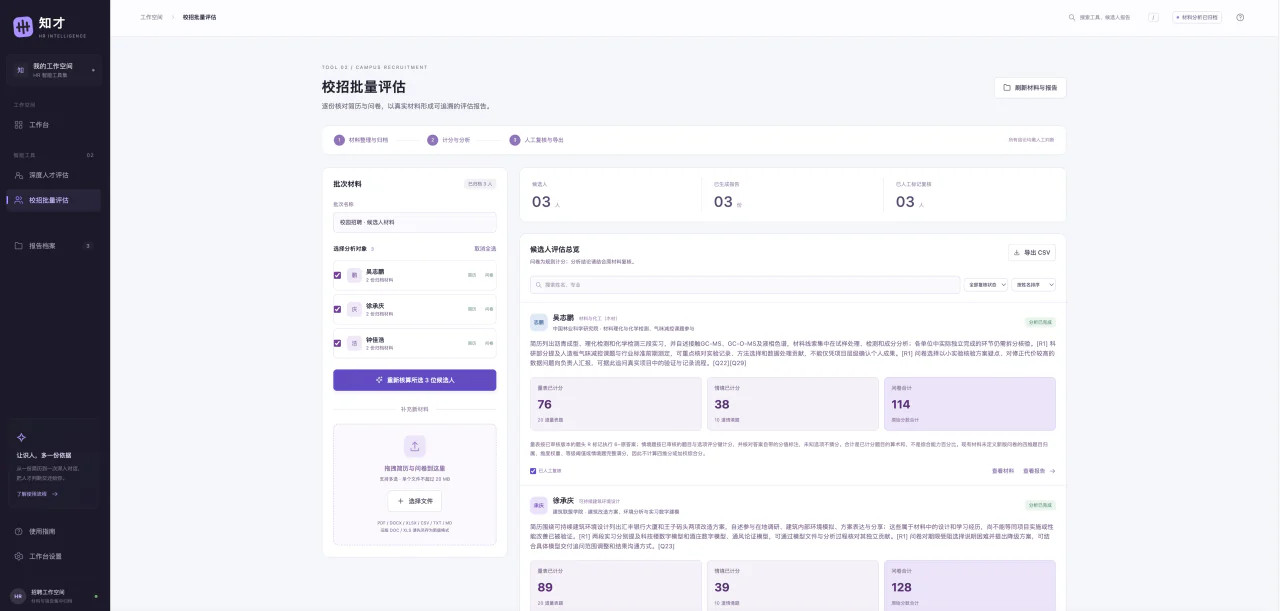Go to step 材料整理与归档
The width and height of the screenshot is (1280, 611).
click(362, 140)
